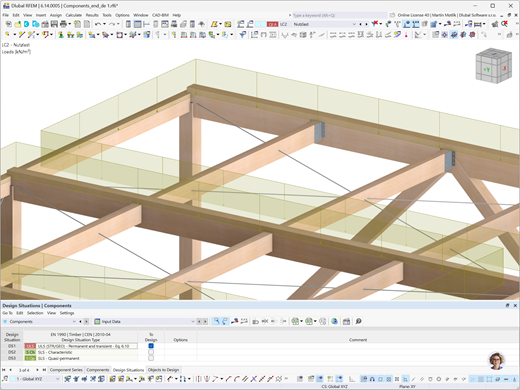Click the Undo arrow icon
The width and height of the screenshot is (520, 390).
pyautogui.click(x=98, y=24)
